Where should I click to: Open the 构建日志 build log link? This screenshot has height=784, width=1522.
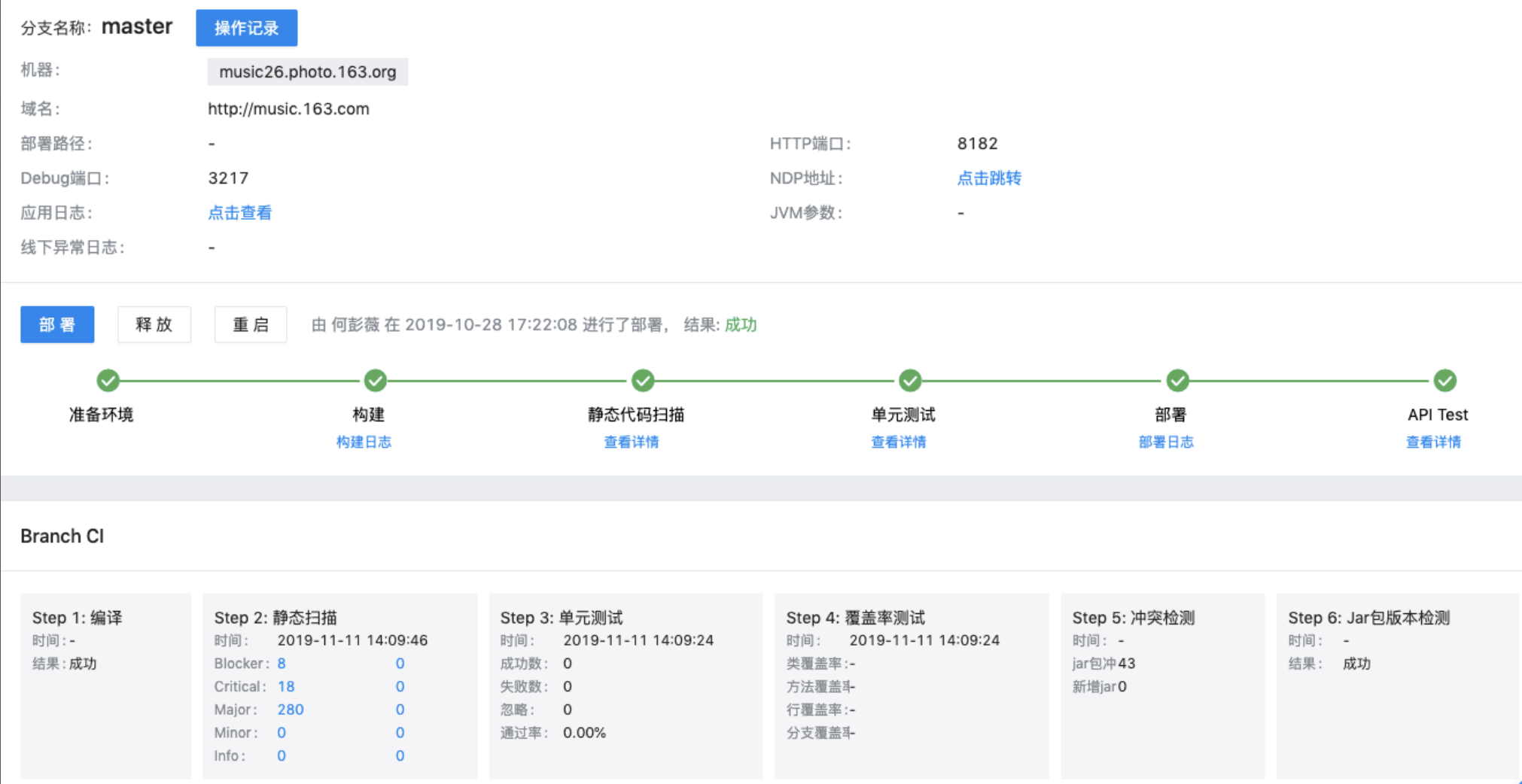coord(364,442)
